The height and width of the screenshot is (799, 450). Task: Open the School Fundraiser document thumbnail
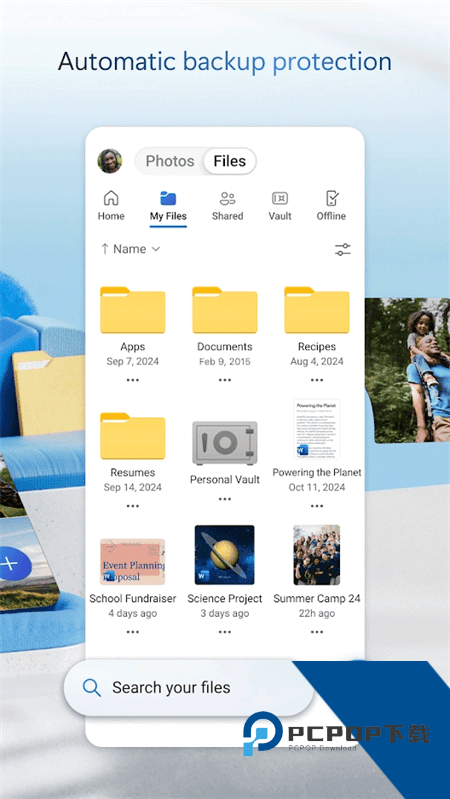pyautogui.click(x=133, y=562)
